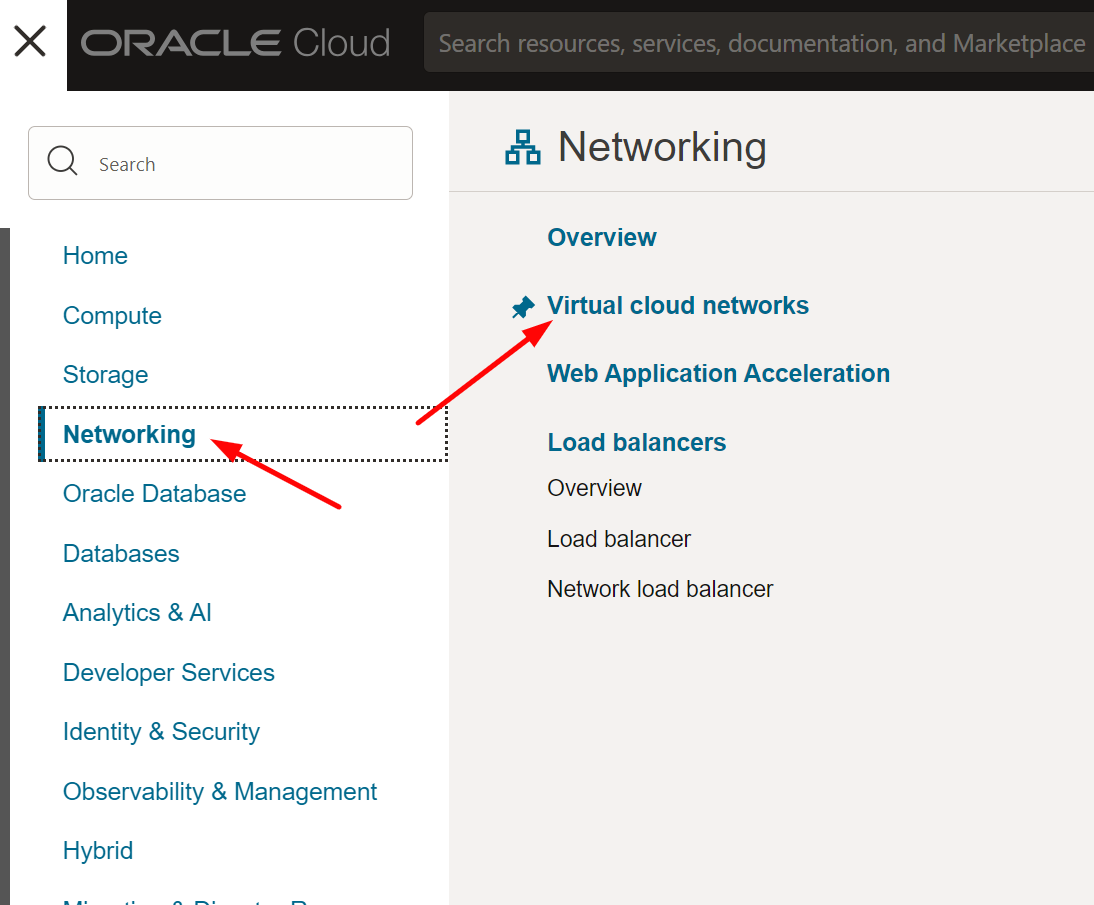Click the Oracle Cloud logo
Image resolution: width=1094 pixels, height=905 pixels.
235,43
